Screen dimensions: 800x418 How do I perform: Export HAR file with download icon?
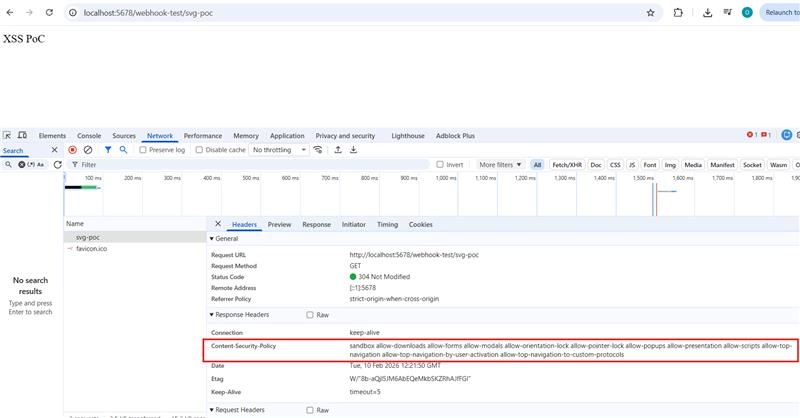(353, 150)
